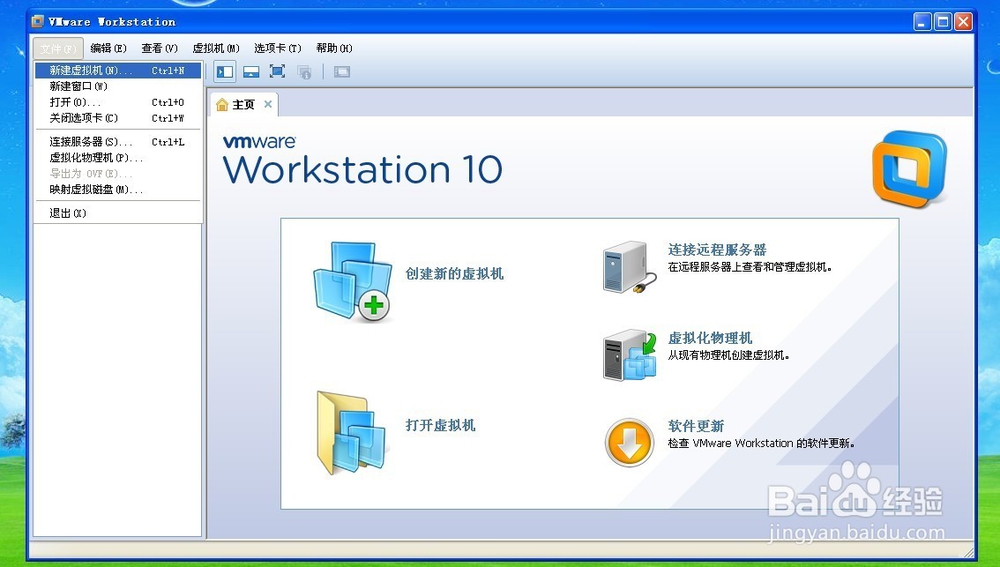
Task: Click the 创建新的虚拟机 link
Action: (x=455, y=274)
